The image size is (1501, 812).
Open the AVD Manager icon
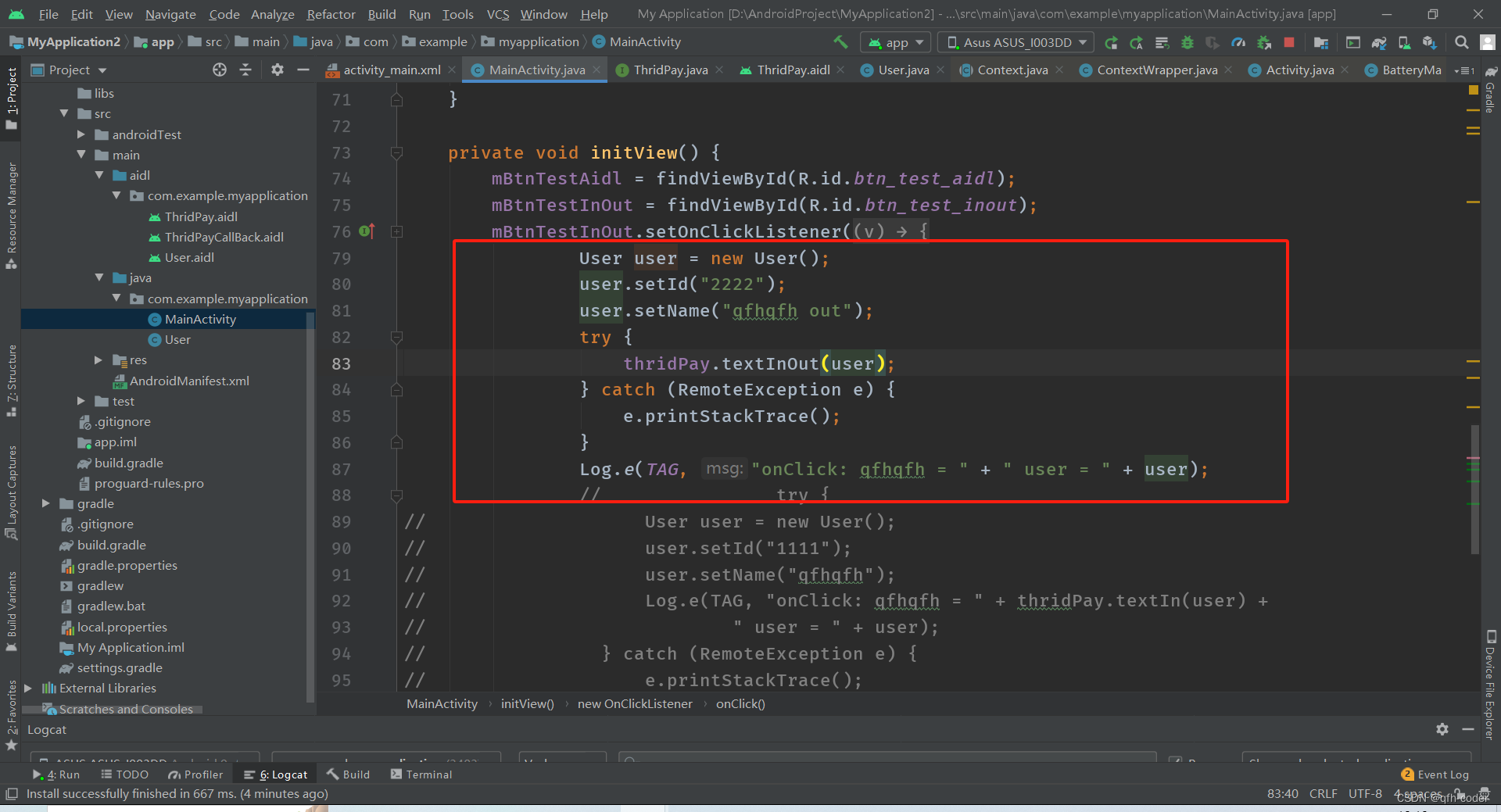[x=1404, y=42]
